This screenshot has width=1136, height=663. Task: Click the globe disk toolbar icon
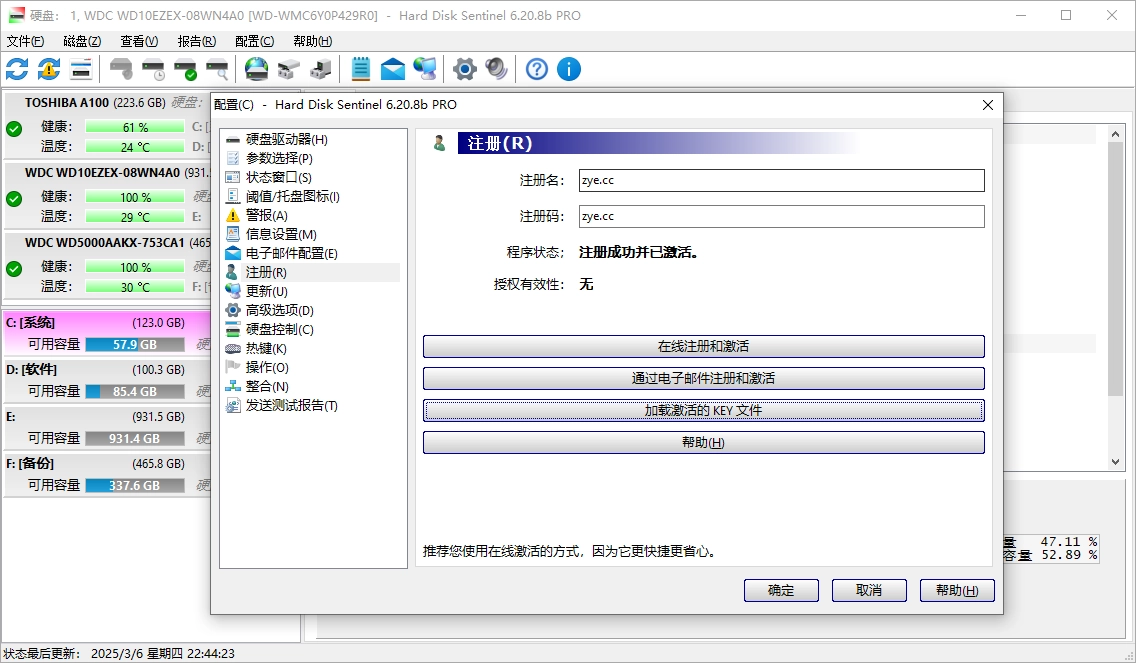click(x=257, y=69)
